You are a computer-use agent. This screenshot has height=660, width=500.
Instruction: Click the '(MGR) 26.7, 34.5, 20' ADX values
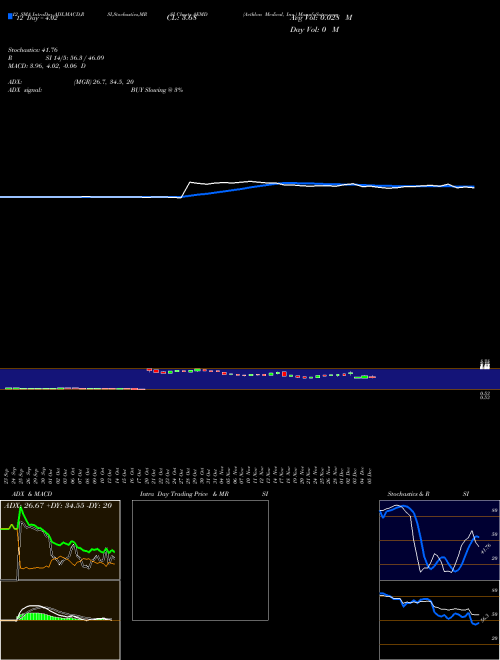tap(104, 82)
